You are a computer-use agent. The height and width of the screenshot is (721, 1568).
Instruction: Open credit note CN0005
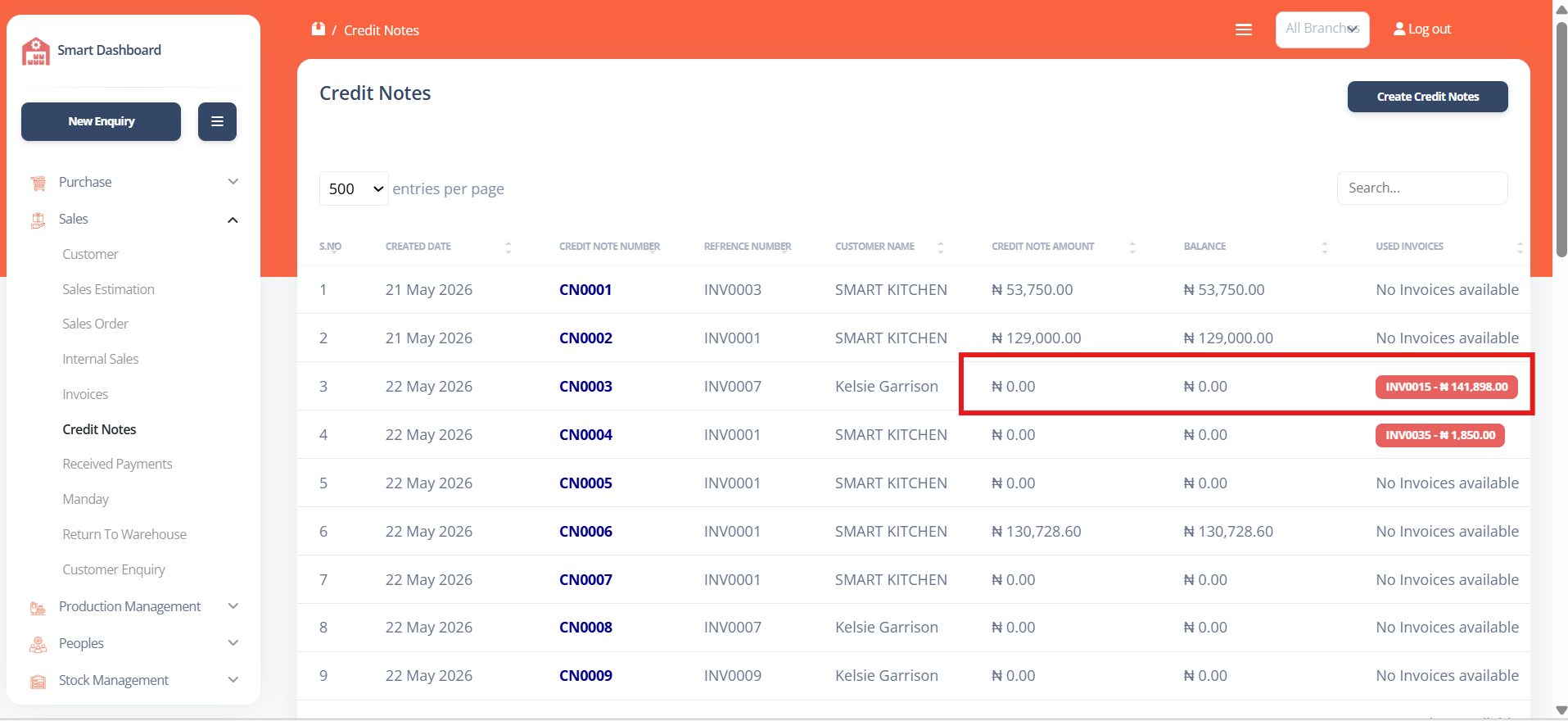(585, 483)
